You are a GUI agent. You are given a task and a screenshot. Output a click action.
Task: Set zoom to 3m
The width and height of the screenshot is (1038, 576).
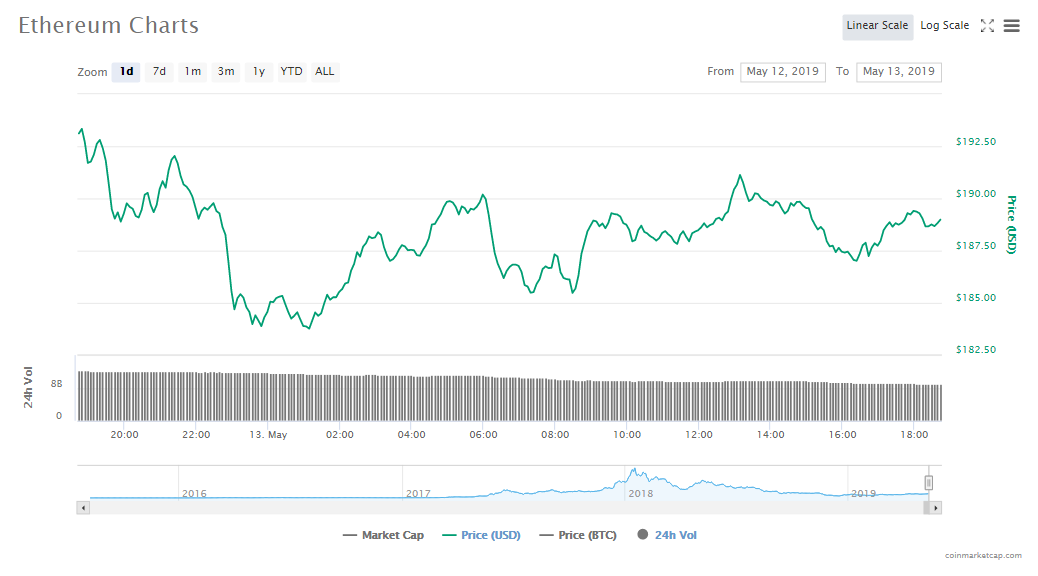click(226, 72)
